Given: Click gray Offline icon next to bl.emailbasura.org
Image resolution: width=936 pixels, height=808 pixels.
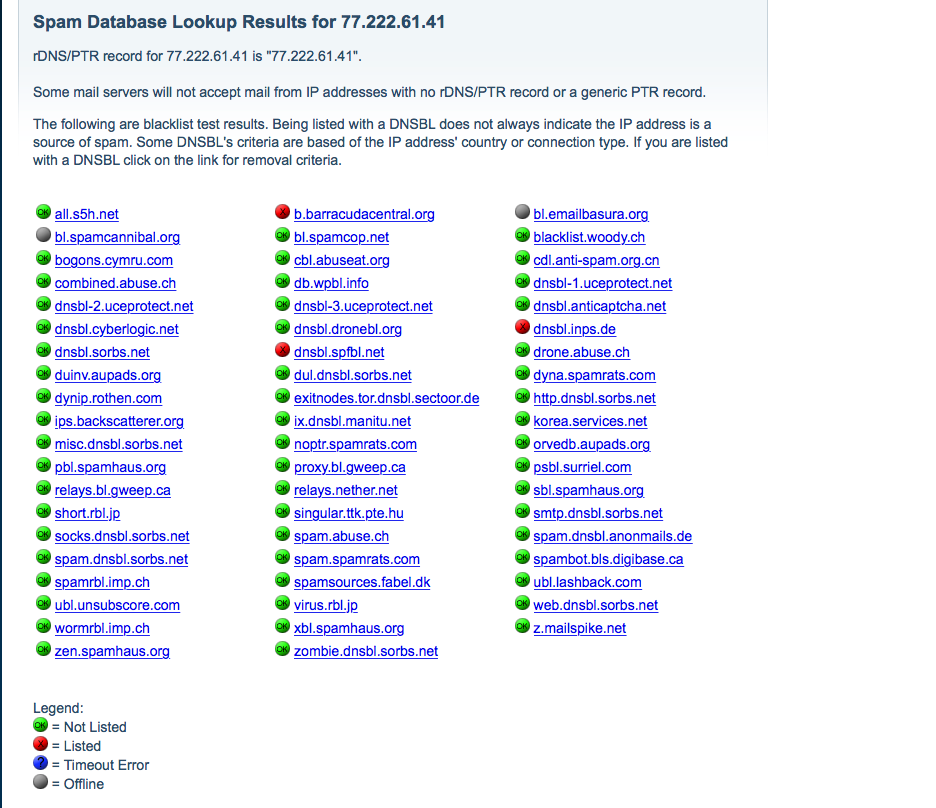Looking at the screenshot, I should tap(522, 213).
